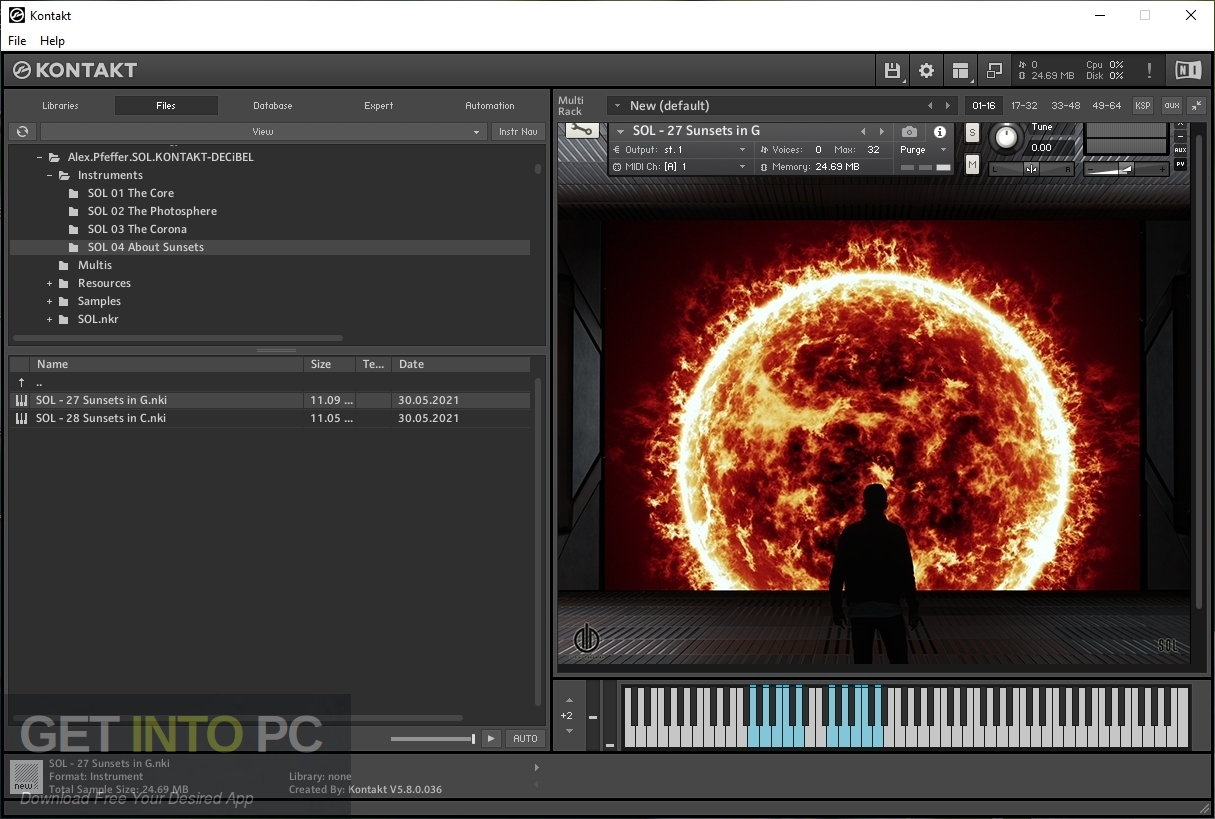Click the snapshot camera icon
The image size is (1215, 819).
coord(909,131)
